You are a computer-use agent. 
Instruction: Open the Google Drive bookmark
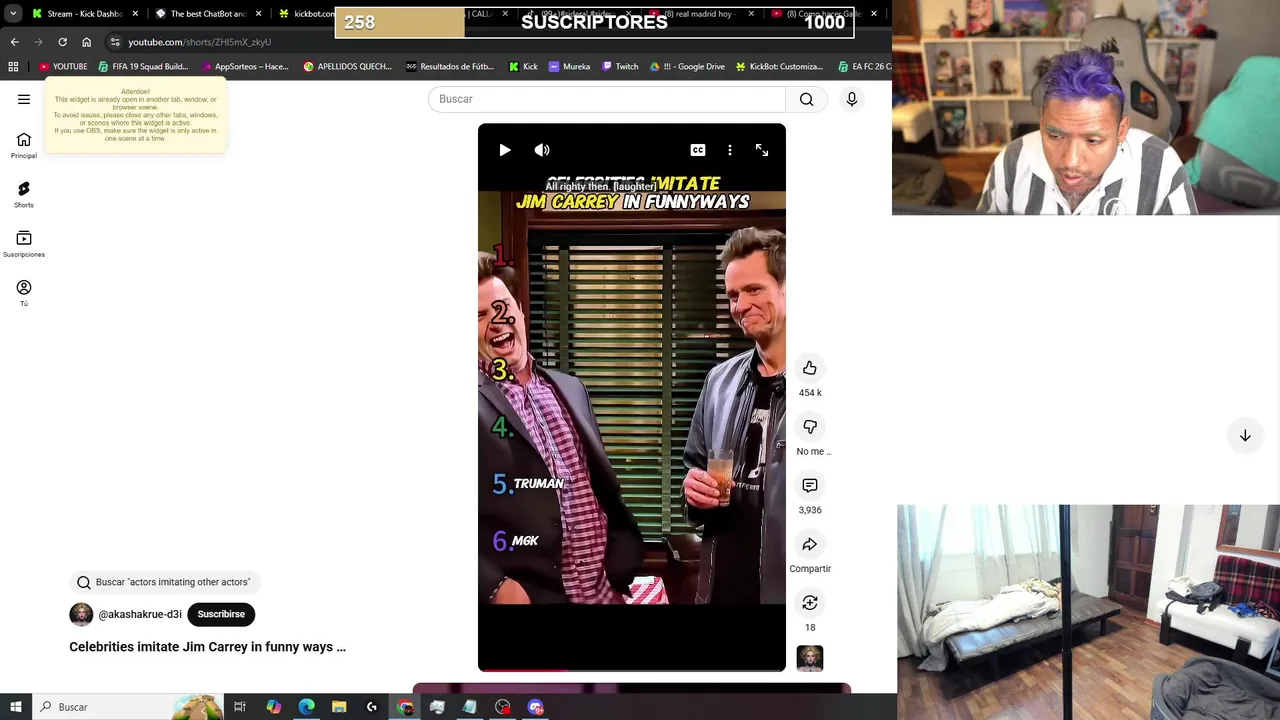[687, 67]
